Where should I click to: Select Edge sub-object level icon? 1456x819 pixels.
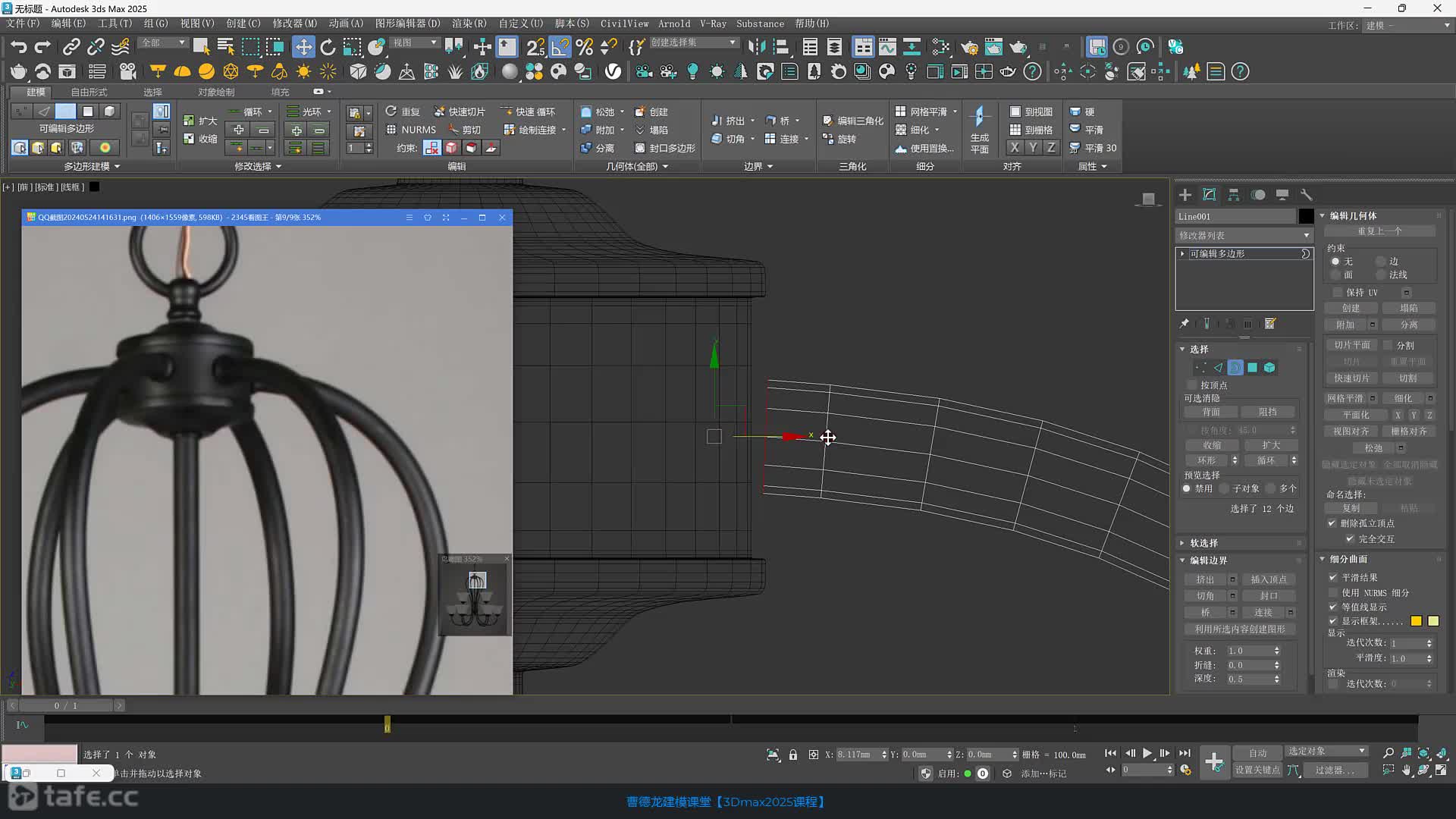[x=1218, y=368]
